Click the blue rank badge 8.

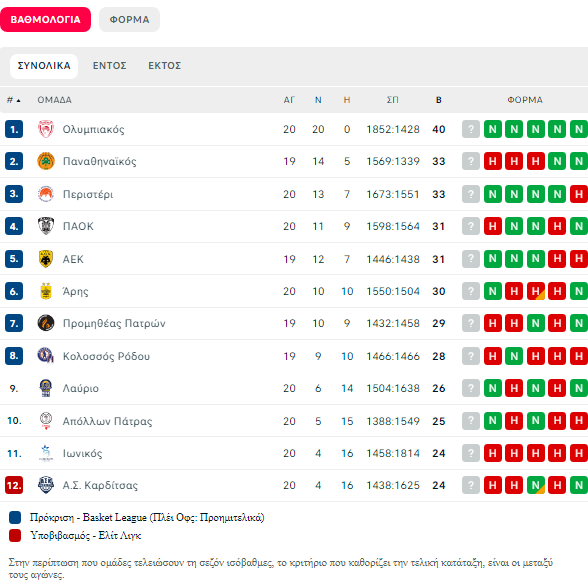[14, 356]
